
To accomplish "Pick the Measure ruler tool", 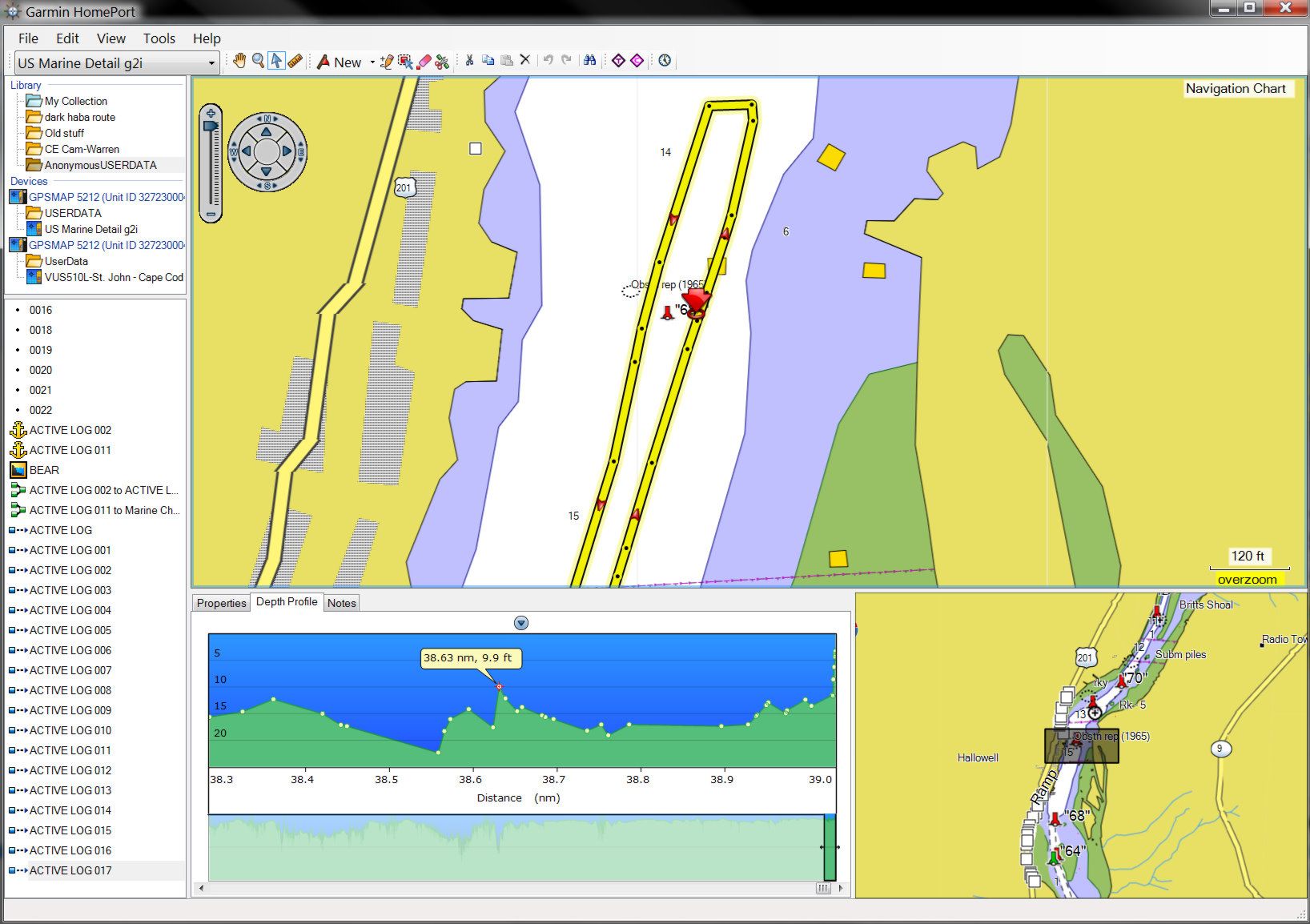I will [x=295, y=61].
